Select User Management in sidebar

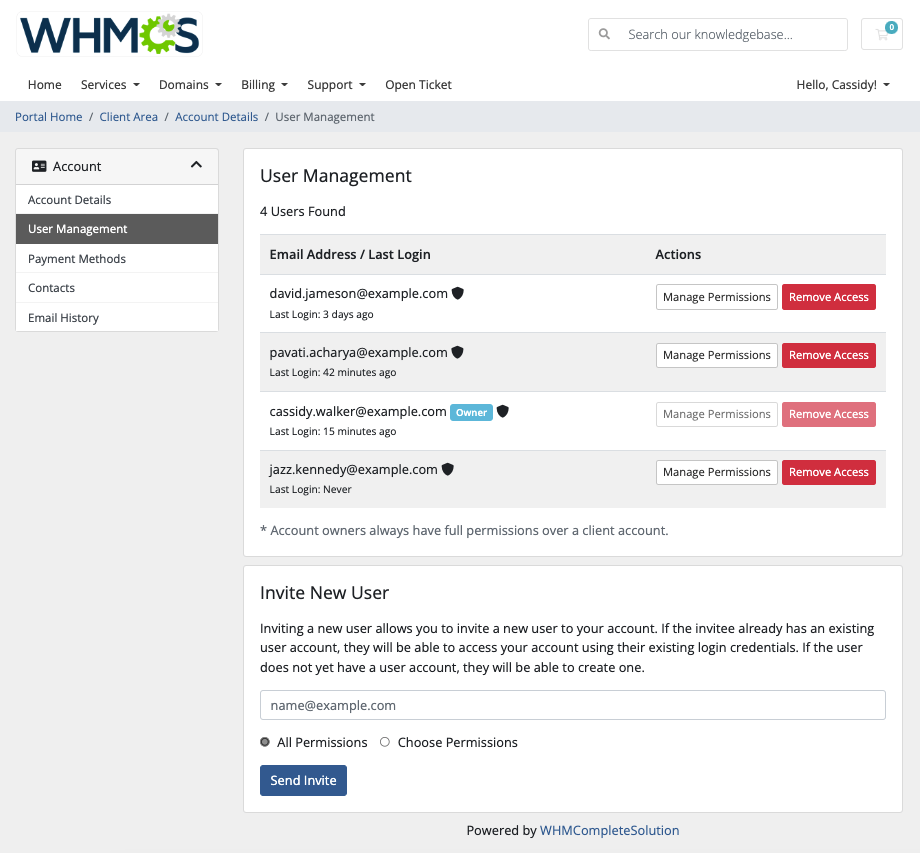(117, 229)
